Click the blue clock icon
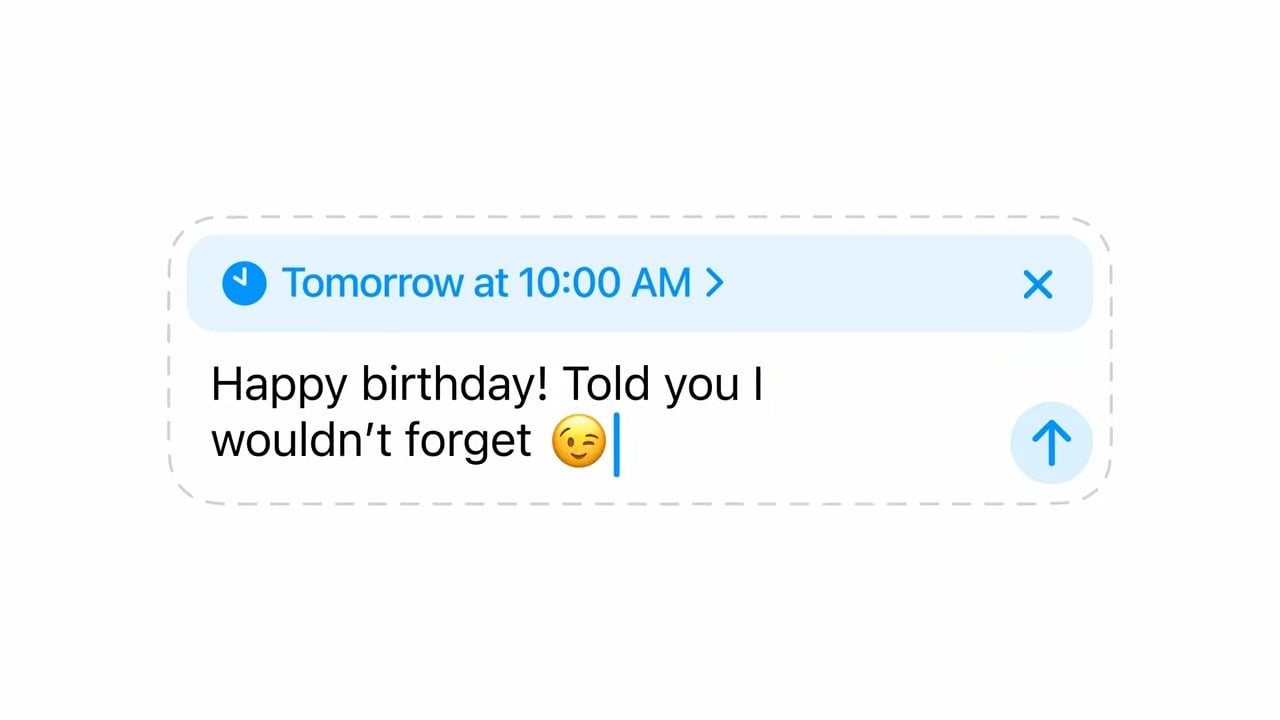The height and width of the screenshot is (720, 1280). 244,283
